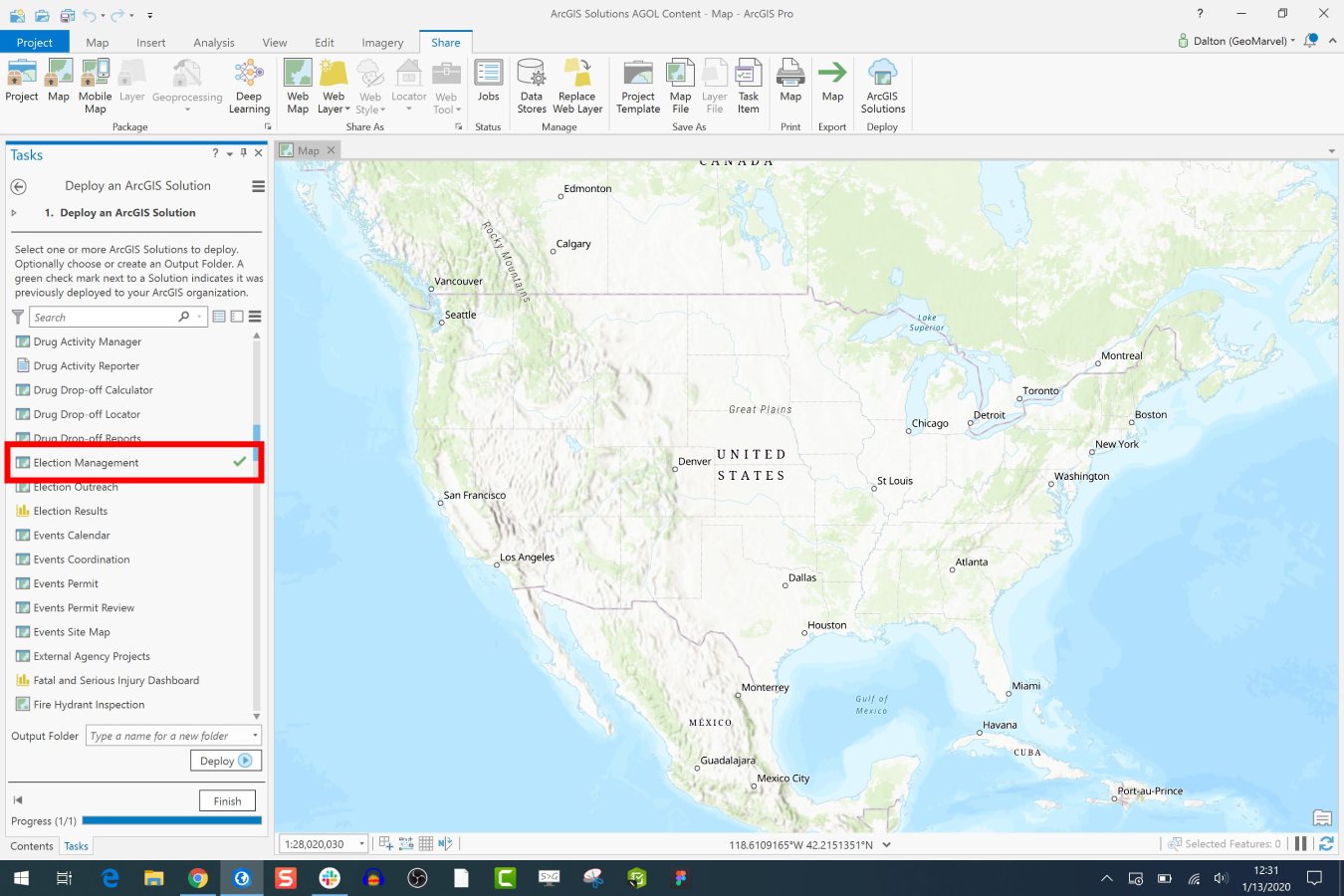Click the Deploy button
Screen dimensions: 1344x896
pos(226,761)
